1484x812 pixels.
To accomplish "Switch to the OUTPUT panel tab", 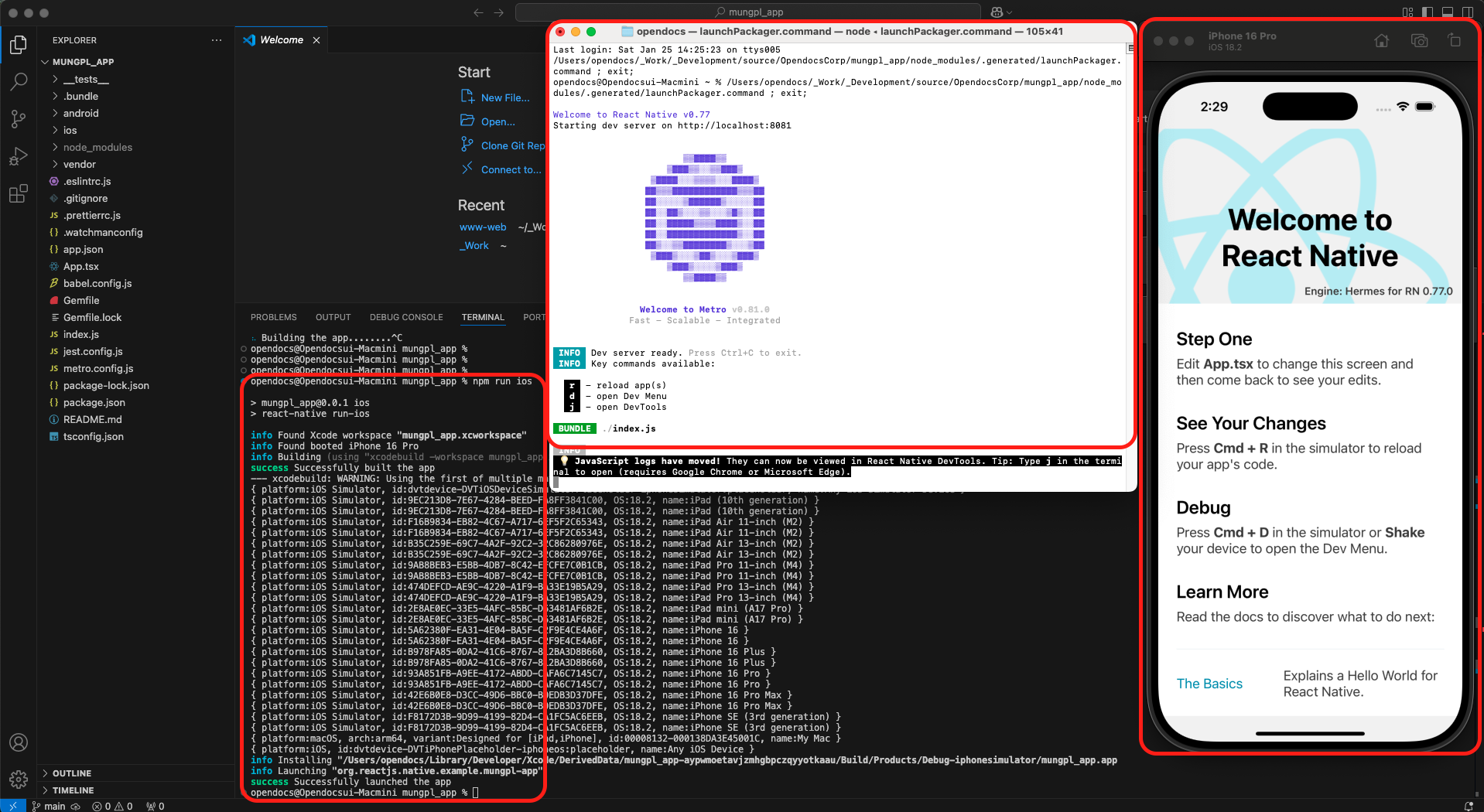I will (x=333, y=317).
